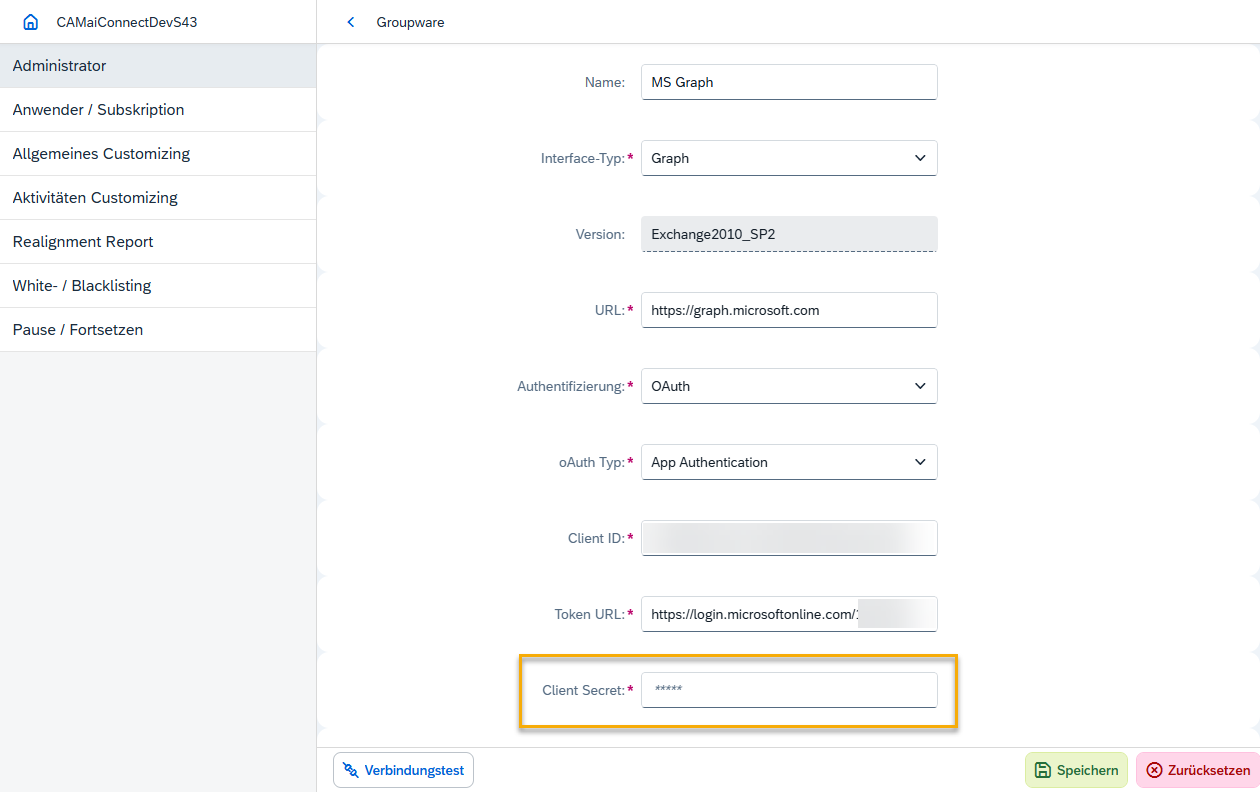The image size is (1260, 792).
Task: Focus the URL input field
Action: 789,310
